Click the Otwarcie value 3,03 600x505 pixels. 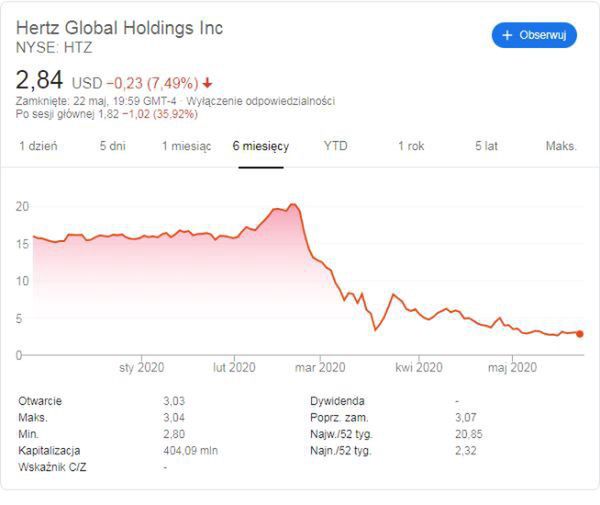(175, 401)
